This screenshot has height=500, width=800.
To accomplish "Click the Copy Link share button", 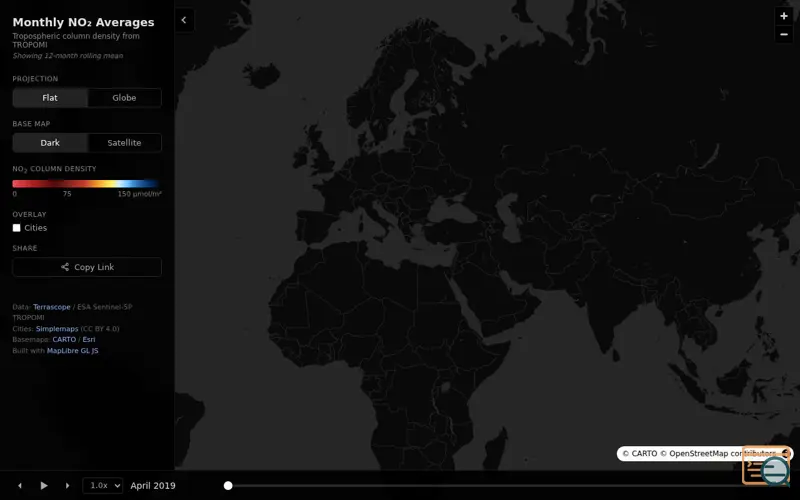I will point(87,267).
